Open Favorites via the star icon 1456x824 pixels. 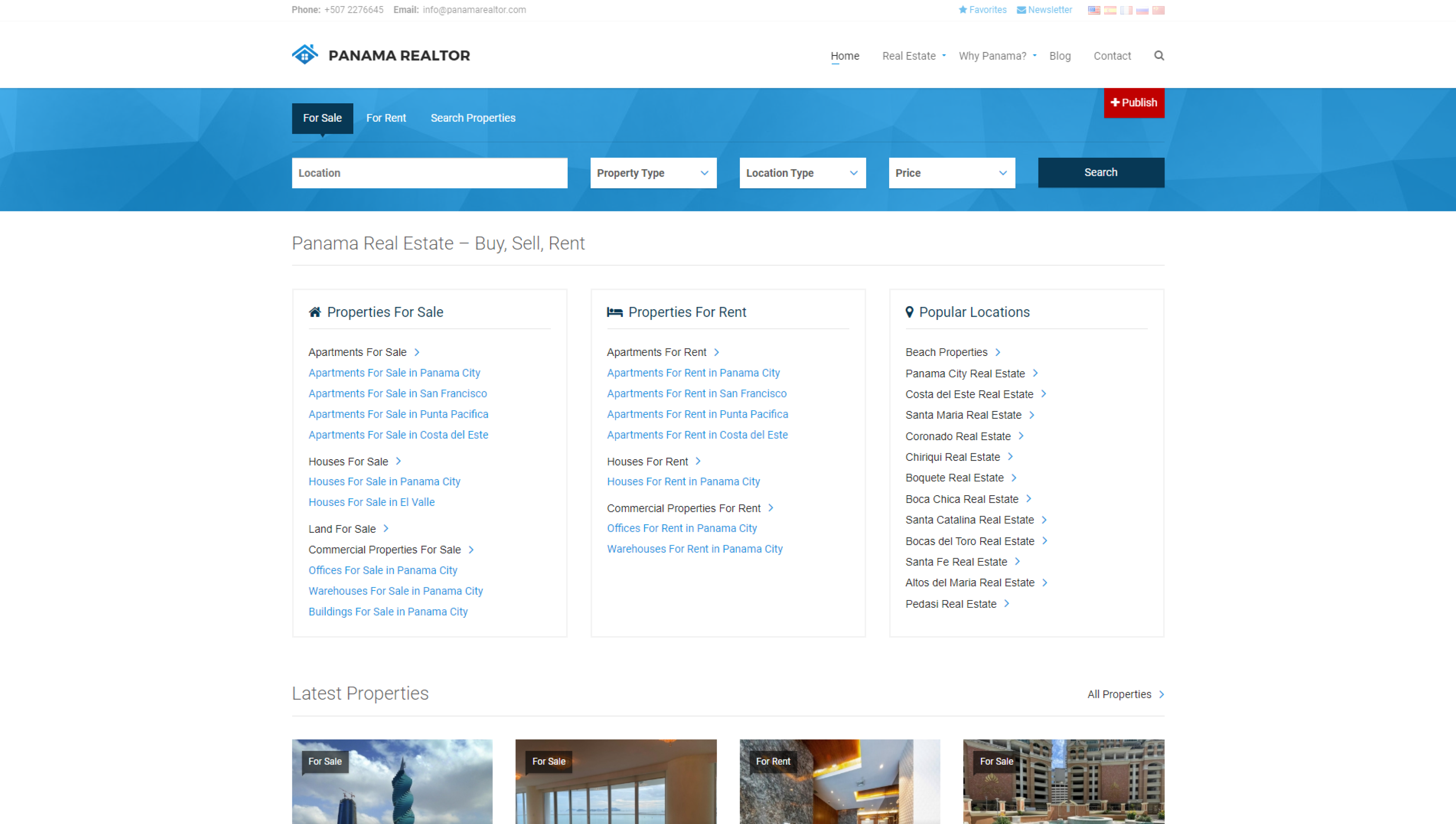click(963, 10)
